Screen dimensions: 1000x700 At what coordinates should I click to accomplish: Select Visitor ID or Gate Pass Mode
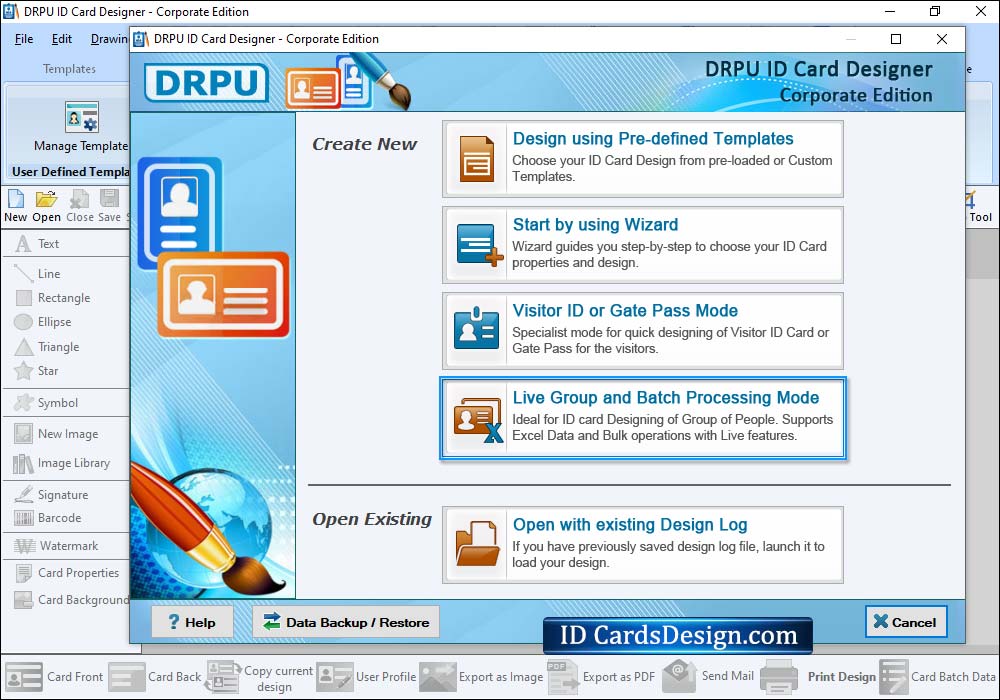tap(643, 331)
